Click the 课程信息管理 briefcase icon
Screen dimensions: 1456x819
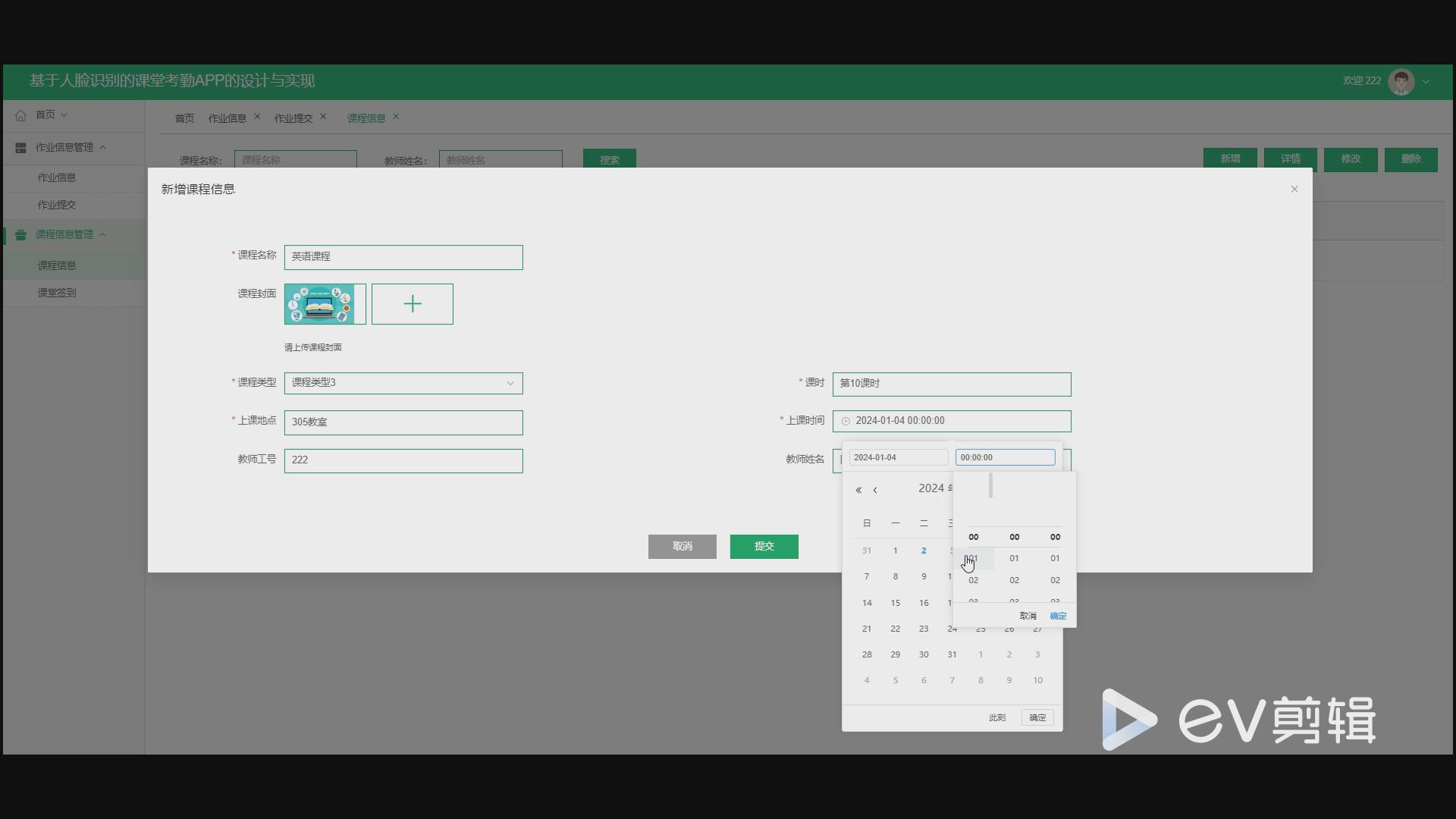pyautogui.click(x=20, y=234)
